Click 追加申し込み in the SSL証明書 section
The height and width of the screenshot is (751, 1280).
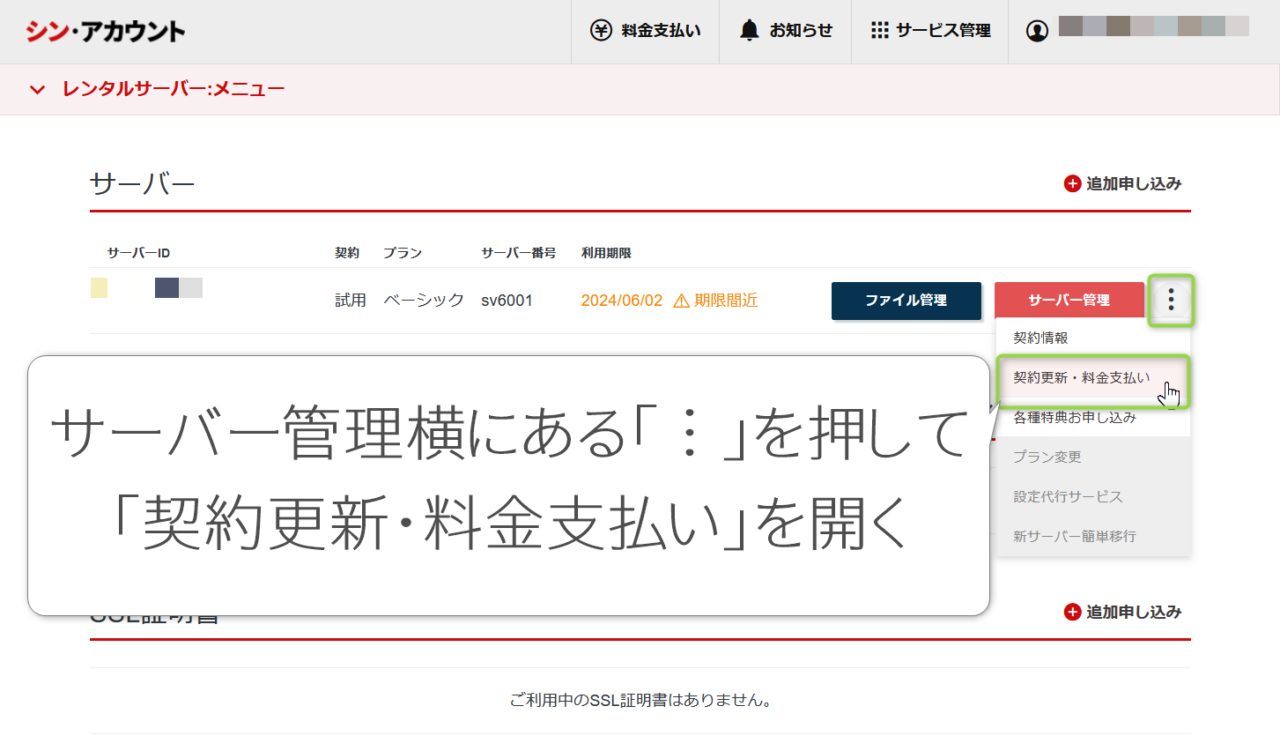(x=1123, y=612)
